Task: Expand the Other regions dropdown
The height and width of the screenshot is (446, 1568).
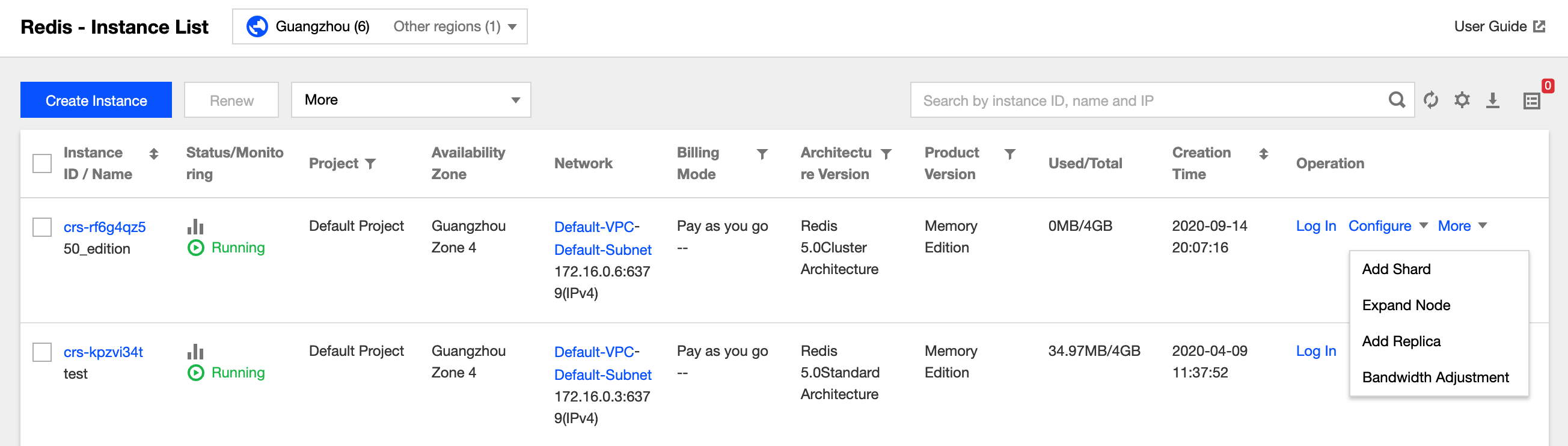Action: tap(454, 27)
